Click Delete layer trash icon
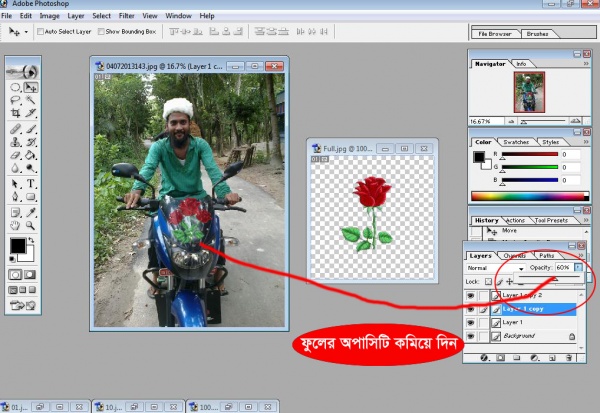The width and height of the screenshot is (600, 413). (x=569, y=358)
